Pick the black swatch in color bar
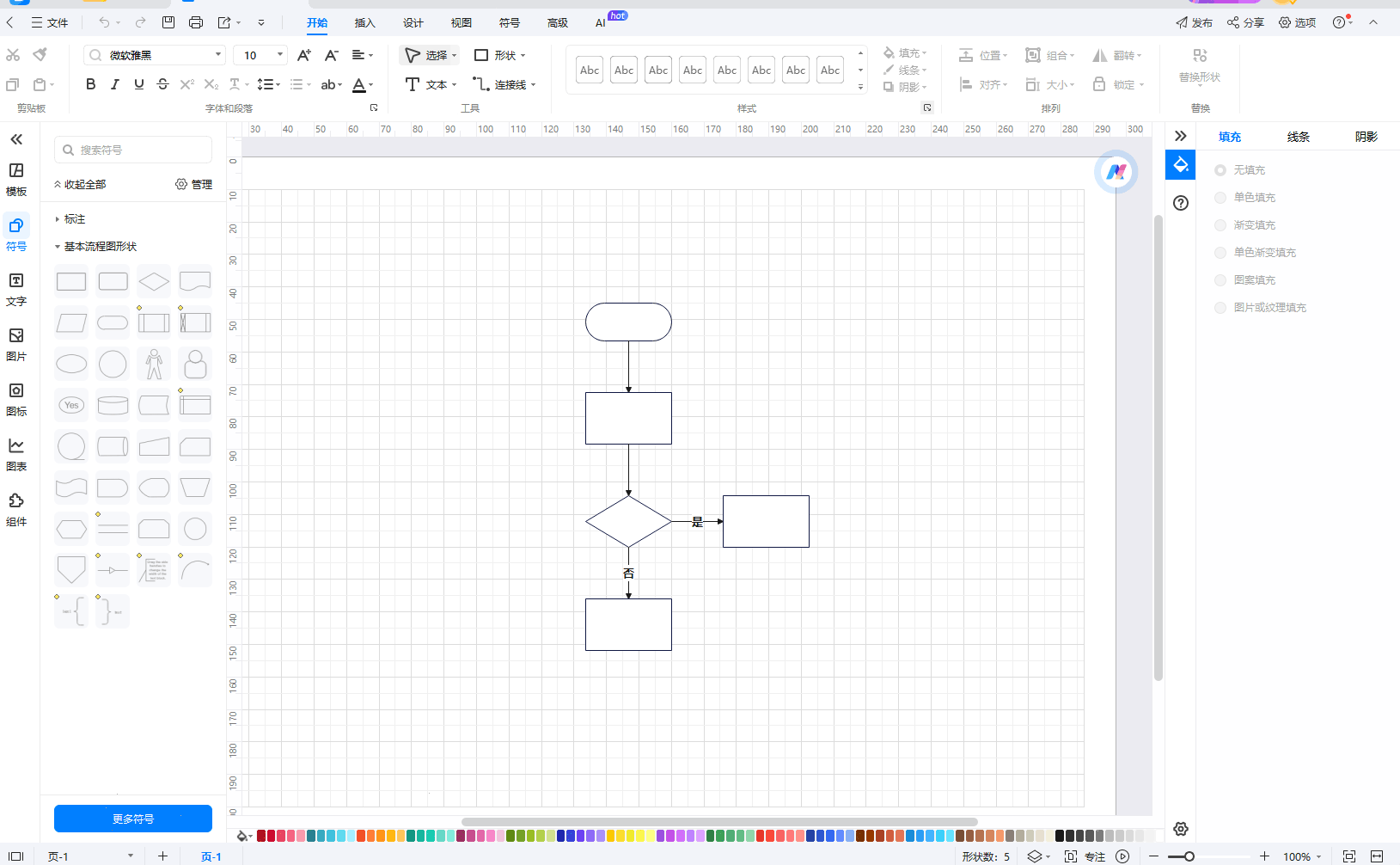 pyautogui.click(x=1060, y=836)
